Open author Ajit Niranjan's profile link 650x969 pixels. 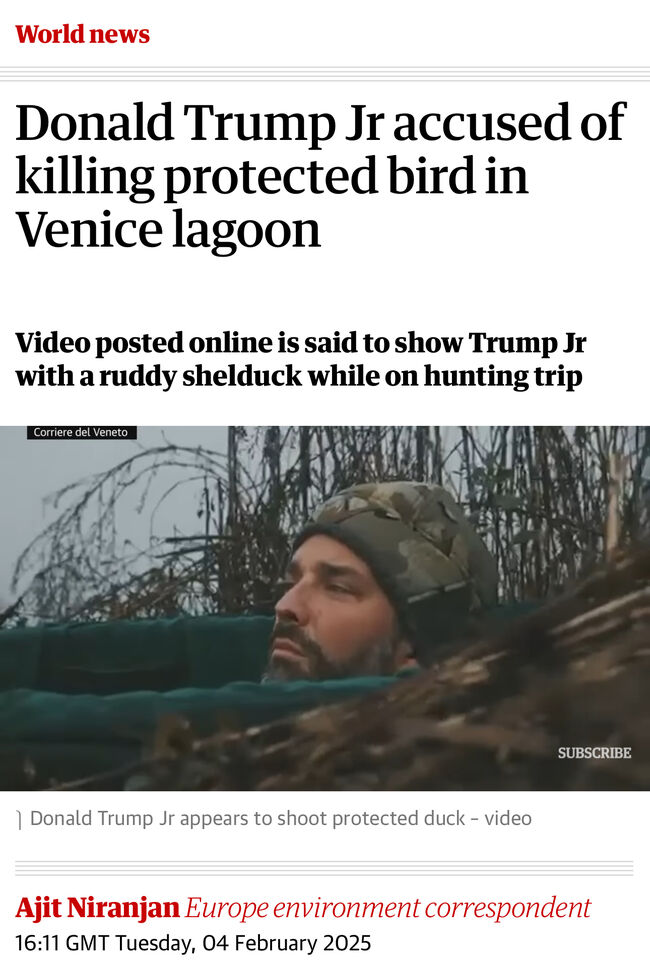(98, 908)
